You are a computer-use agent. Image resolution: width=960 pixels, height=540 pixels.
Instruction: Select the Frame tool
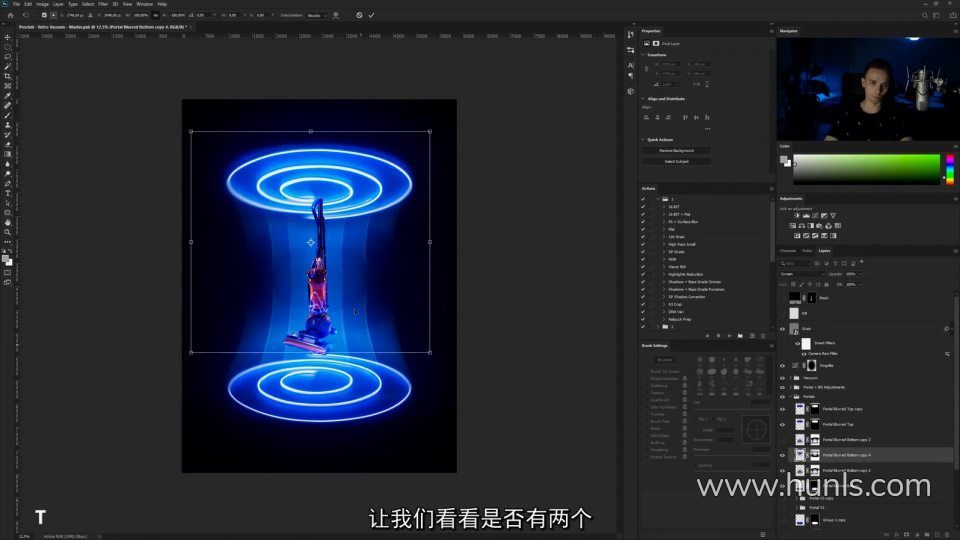click(x=7, y=86)
